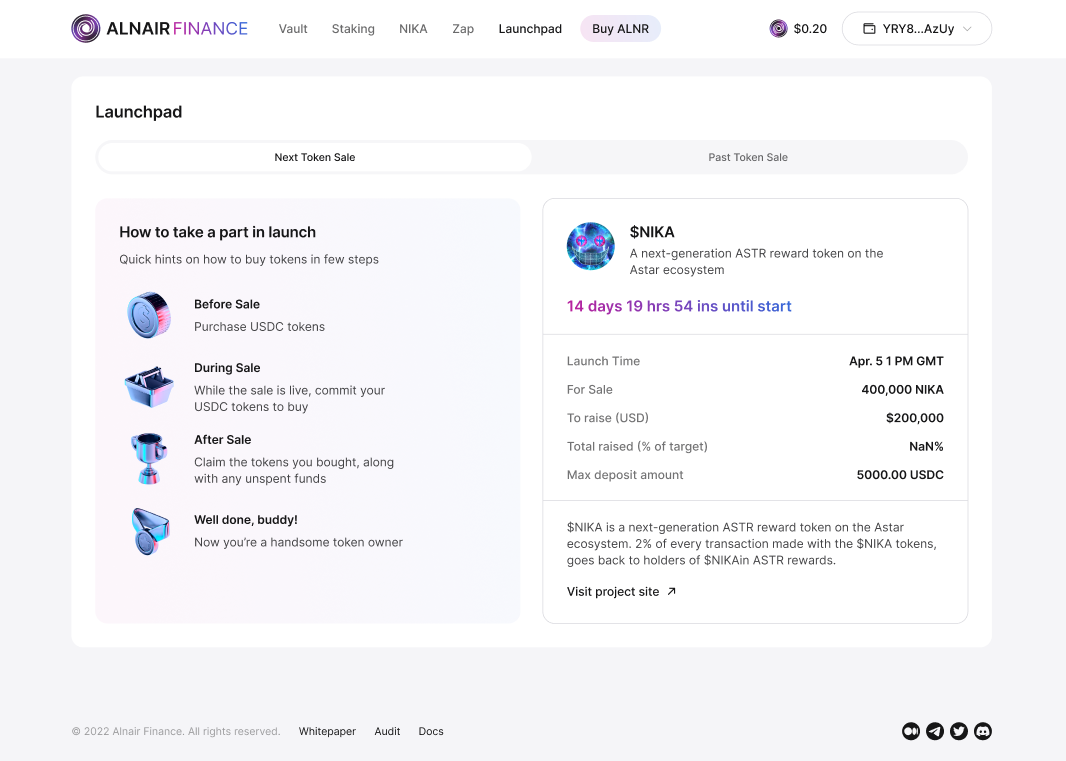This screenshot has width=1066, height=761.
Task: Click the ALNR token price icon
Action: [778, 29]
